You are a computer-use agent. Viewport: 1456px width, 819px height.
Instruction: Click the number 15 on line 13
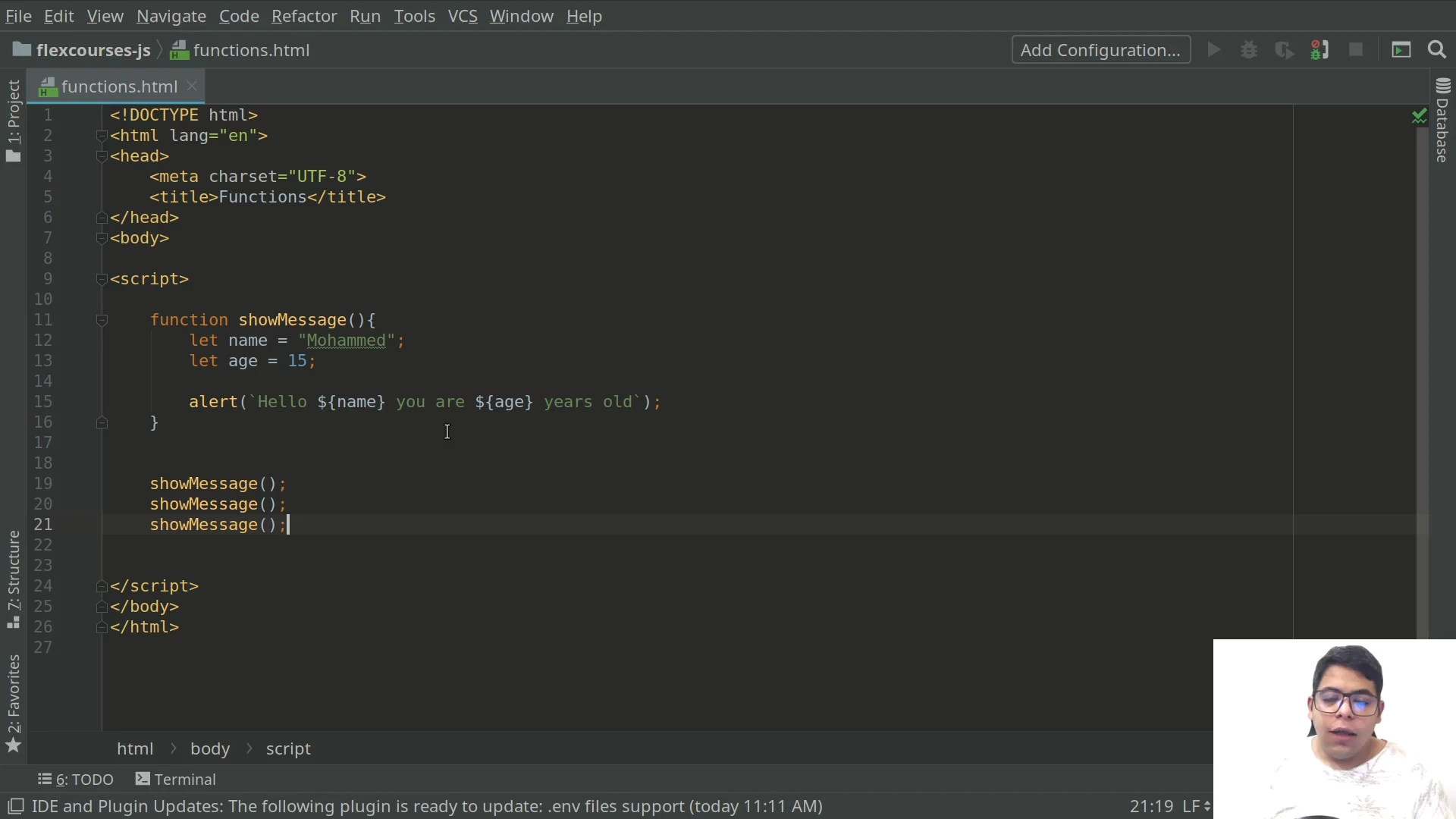pos(297,361)
